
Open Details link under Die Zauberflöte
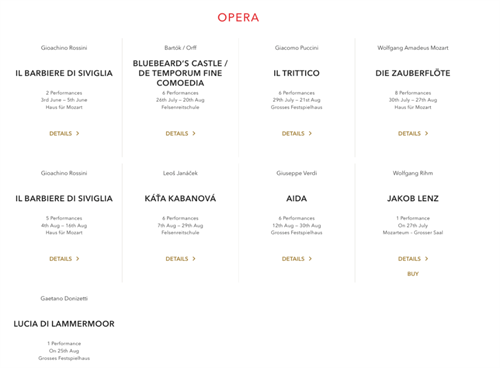tap(413, 133)
